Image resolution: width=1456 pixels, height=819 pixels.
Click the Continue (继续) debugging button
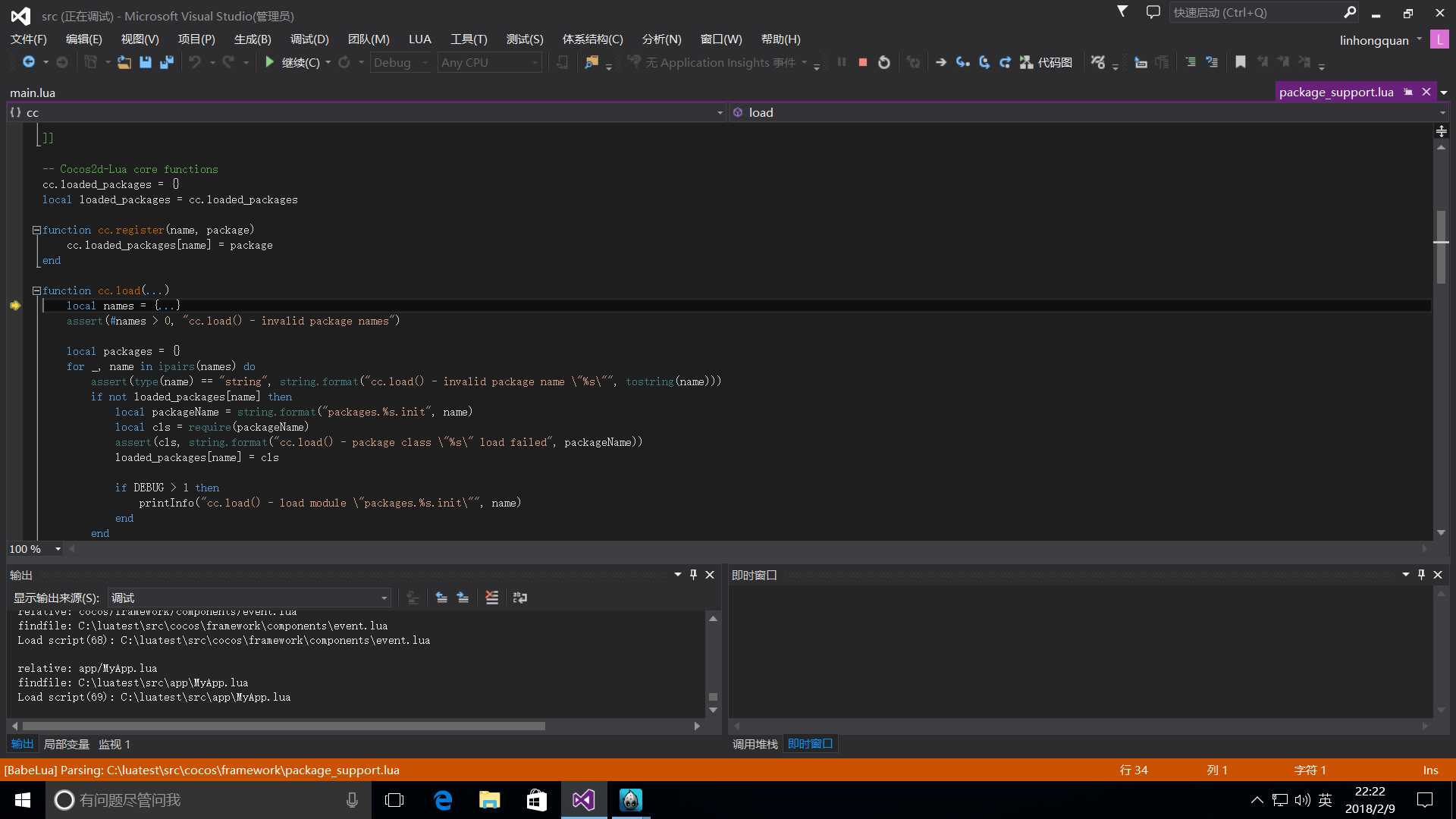pyautogui.click(x=293, y=62)
